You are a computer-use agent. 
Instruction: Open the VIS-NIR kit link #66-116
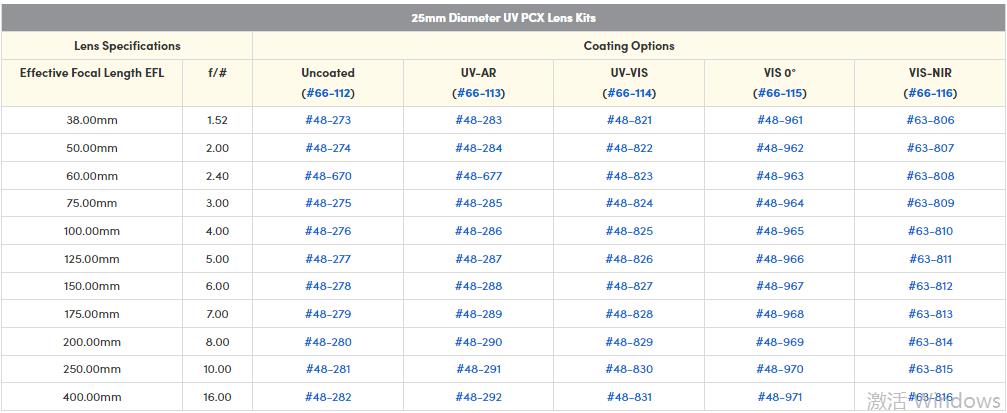point(930,93)
